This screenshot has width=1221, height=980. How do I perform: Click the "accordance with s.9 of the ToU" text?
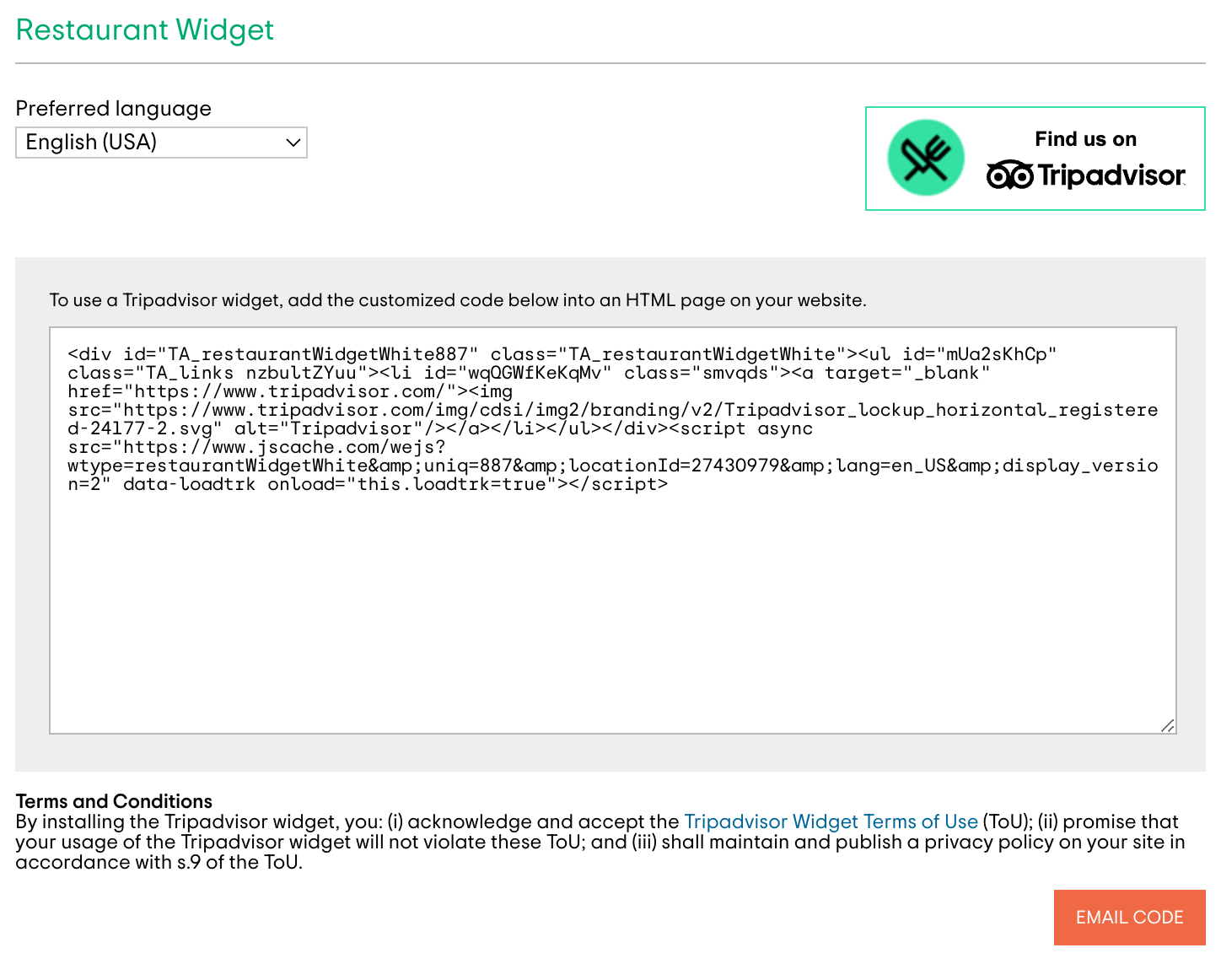point(159,862)
